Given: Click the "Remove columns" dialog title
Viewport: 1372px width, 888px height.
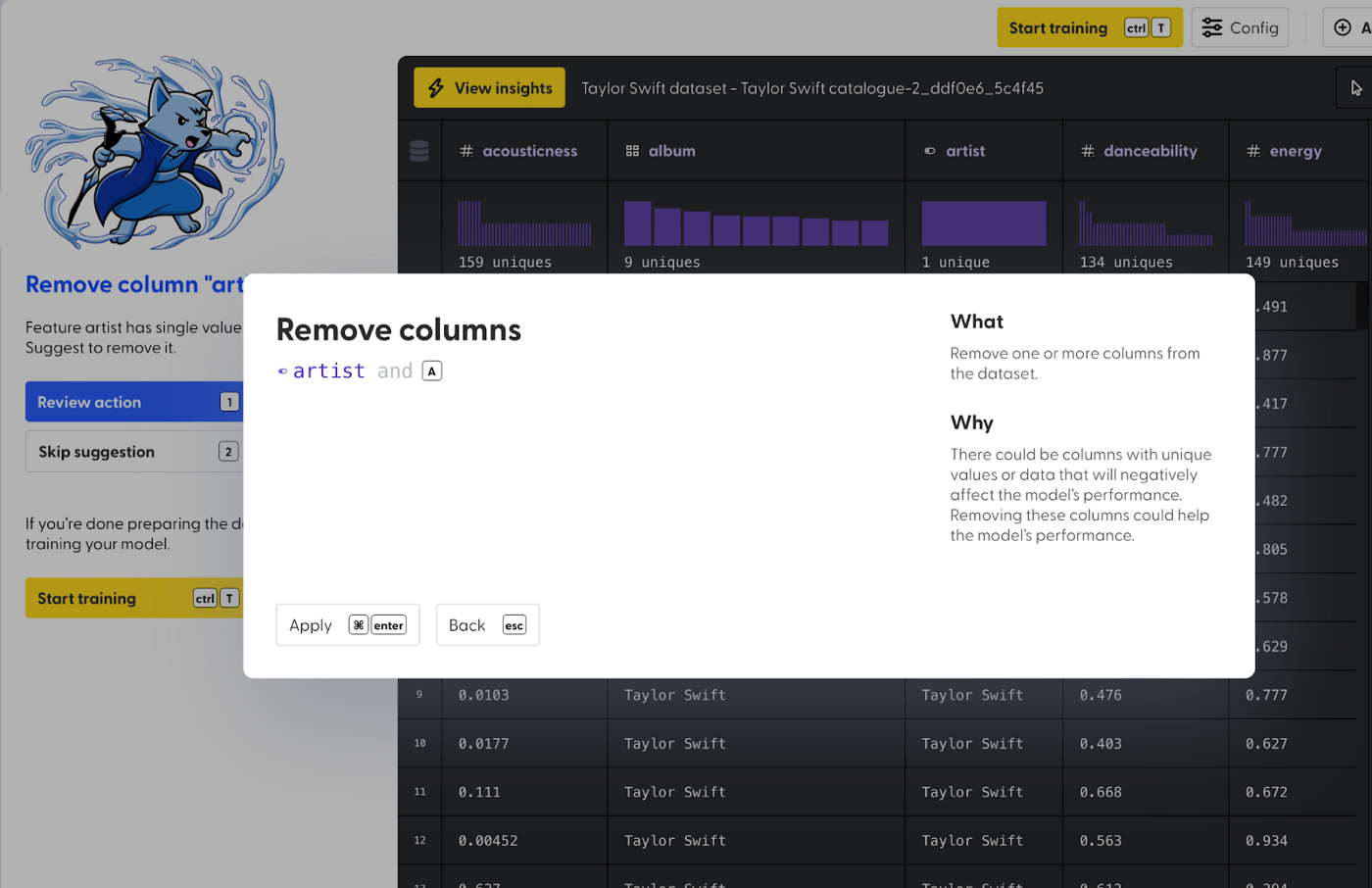Looking at the screenshot, I should click(x=399, y=329).
